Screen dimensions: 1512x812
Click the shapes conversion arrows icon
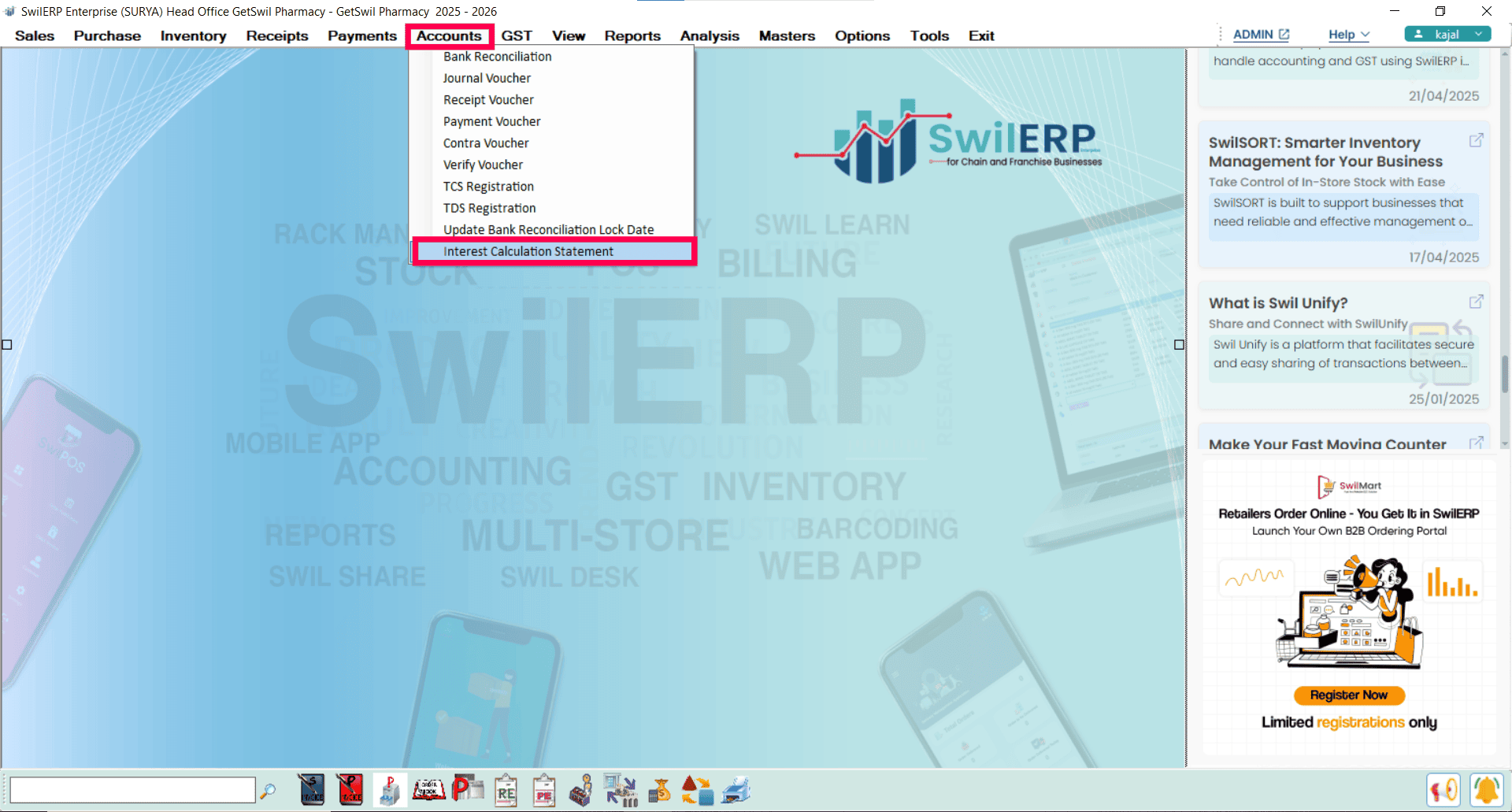tap(697, 790)
